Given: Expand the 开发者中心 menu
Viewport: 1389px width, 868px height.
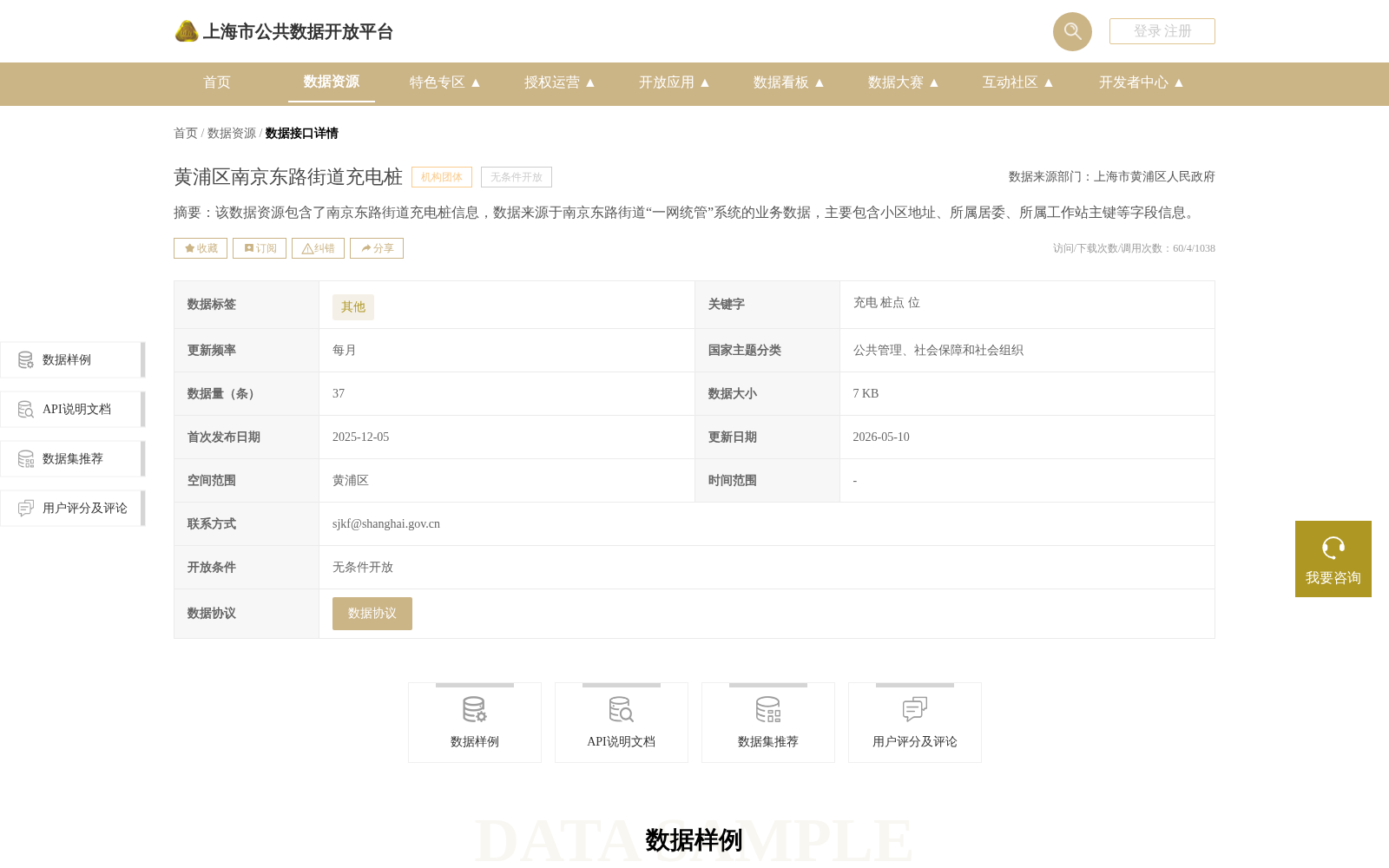Looking at the screenshot, I should pyautogui.click(x=1142, y=82).
